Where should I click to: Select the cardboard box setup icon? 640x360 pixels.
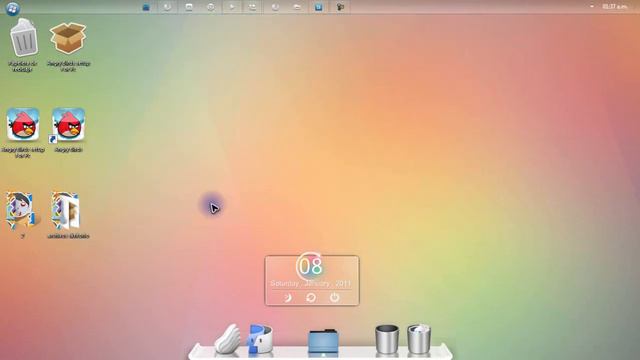(x=68, y=38)
